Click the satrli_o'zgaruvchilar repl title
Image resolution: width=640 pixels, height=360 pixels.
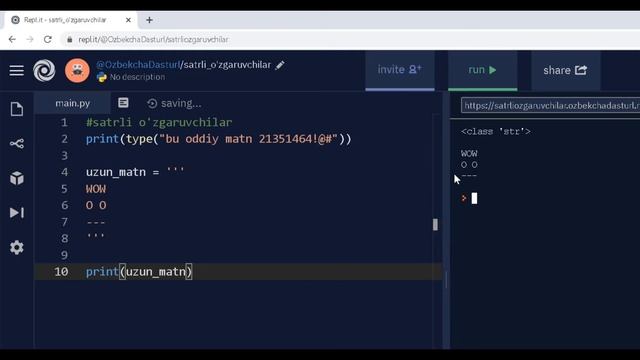pyautogui.click(x=227, y=65)
